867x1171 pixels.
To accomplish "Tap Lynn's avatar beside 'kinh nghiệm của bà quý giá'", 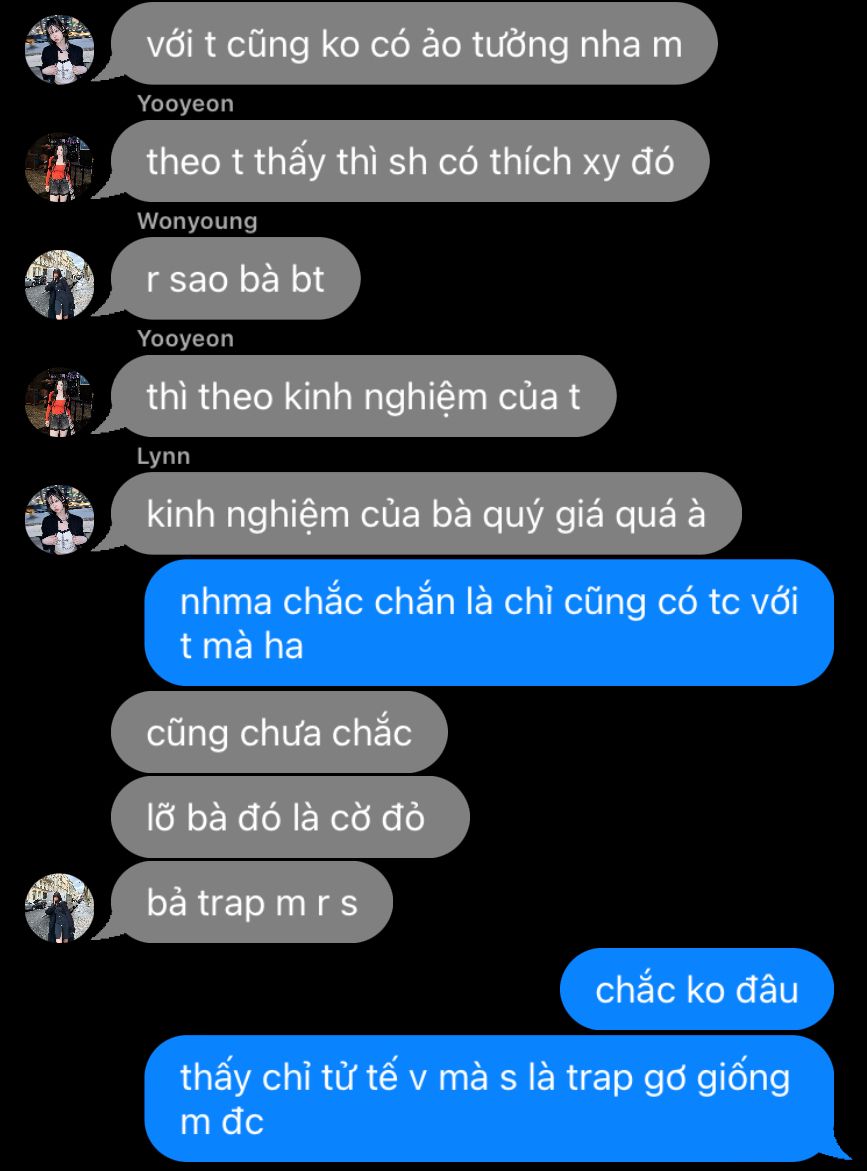I will click(60, 518).
